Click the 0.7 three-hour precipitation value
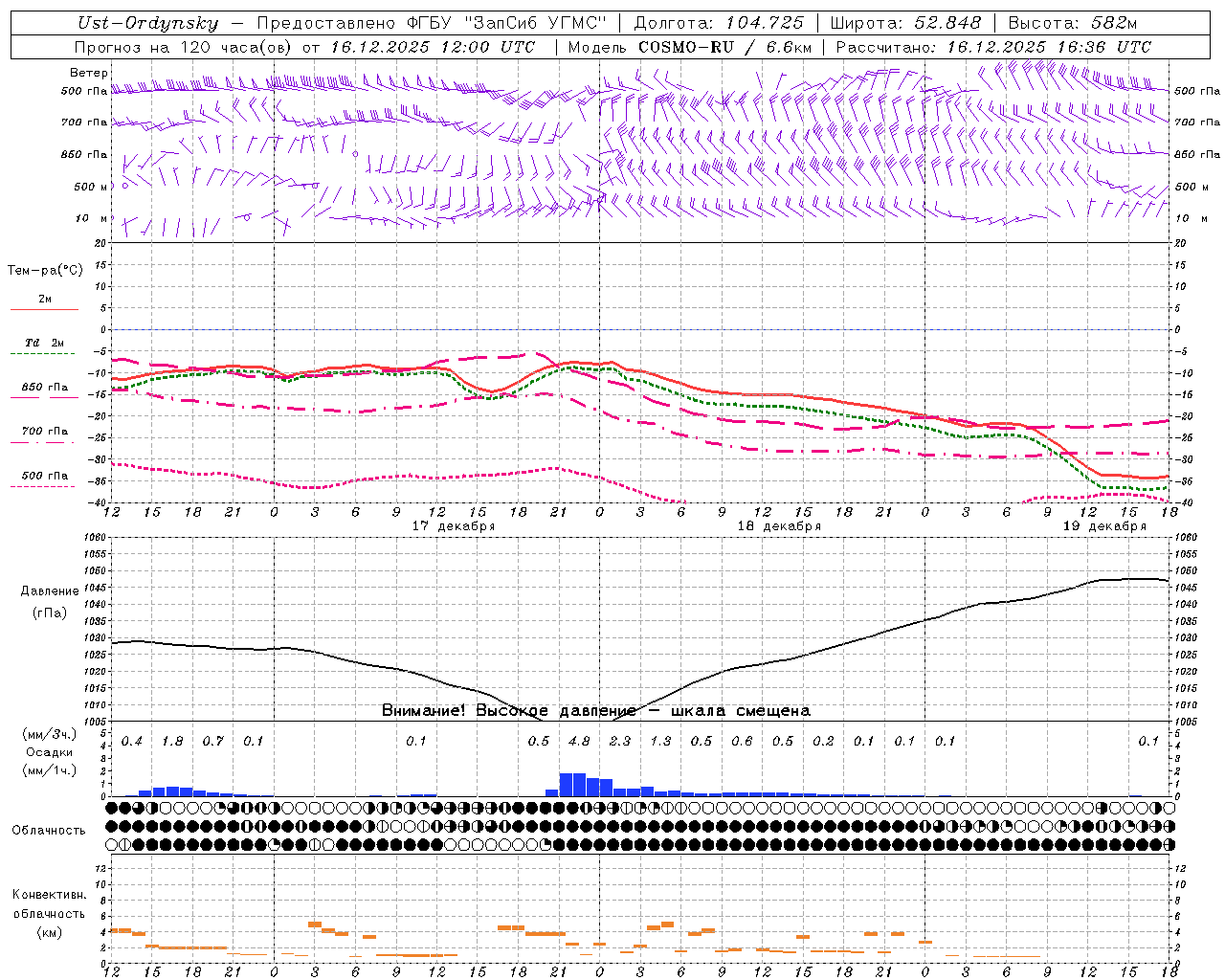The width and height of the screenshot is (1225, 980). click(x=212, y=741)
